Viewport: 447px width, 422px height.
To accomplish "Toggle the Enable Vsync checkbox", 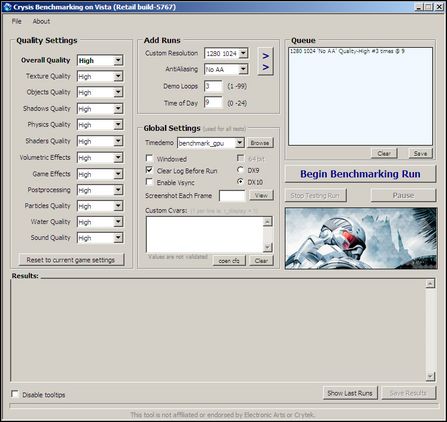I will [x=149, y=182].
